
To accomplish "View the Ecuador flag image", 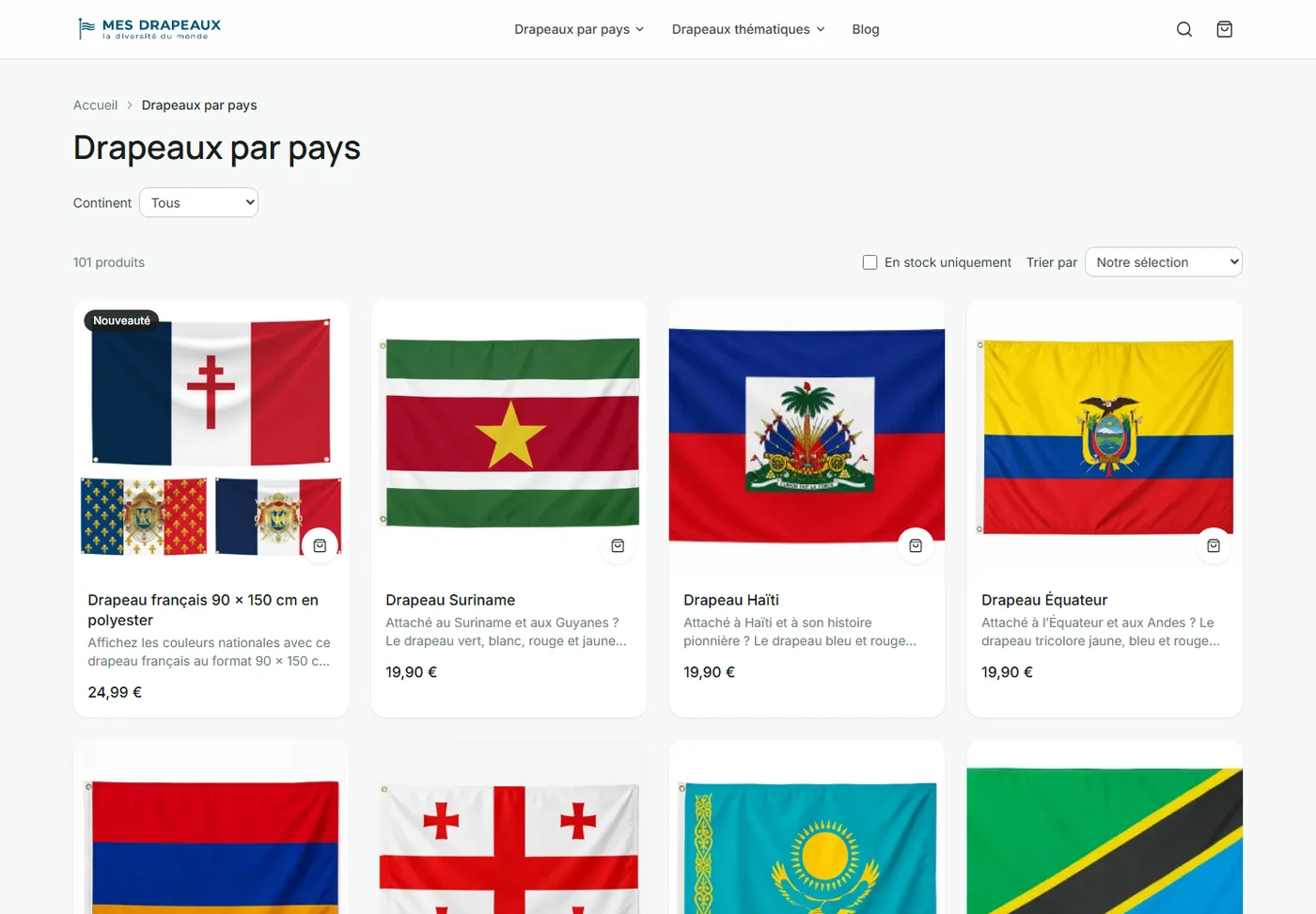I will [1104, 437].
